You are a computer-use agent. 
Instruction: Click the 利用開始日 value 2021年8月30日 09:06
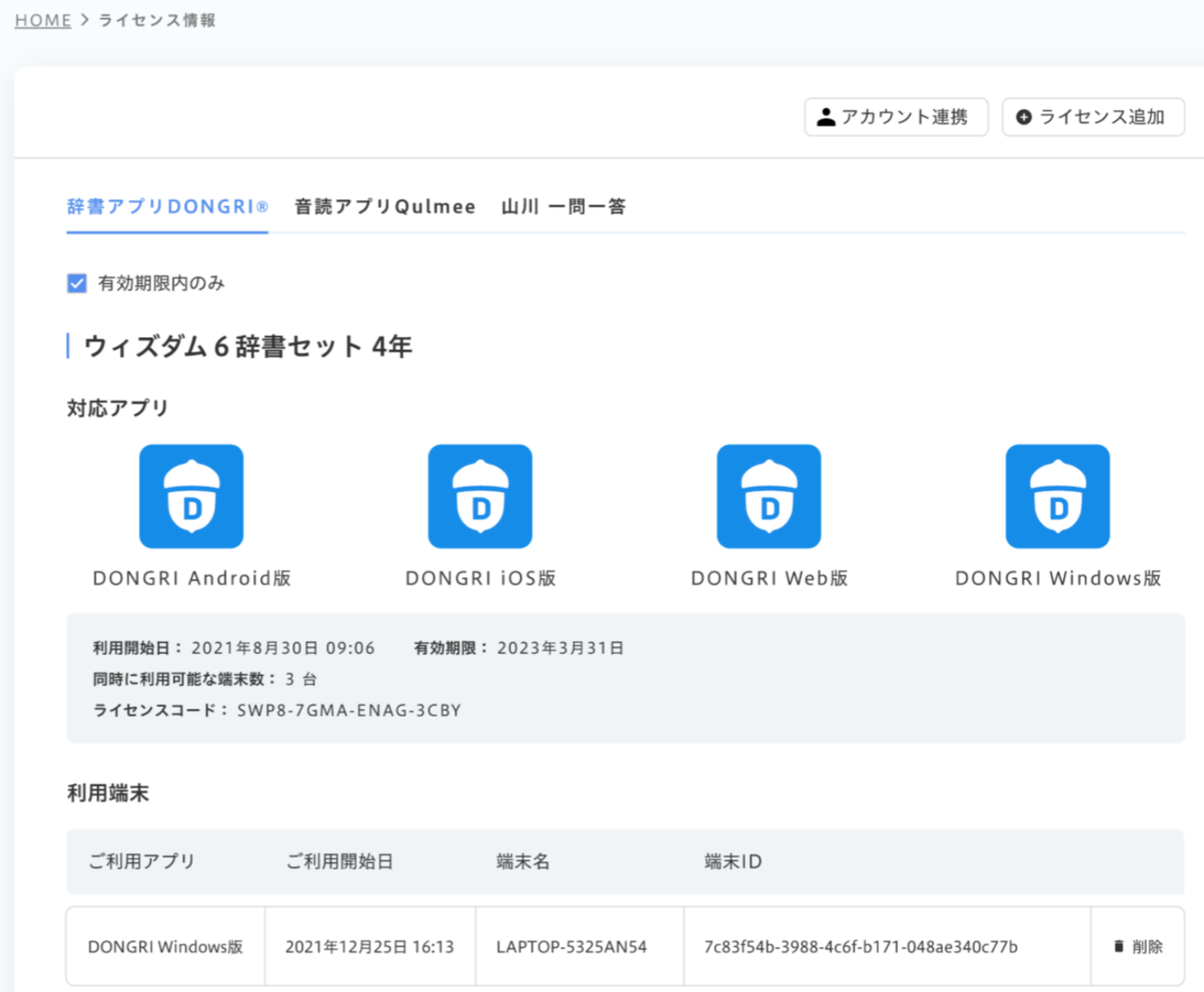click(283, 648)
